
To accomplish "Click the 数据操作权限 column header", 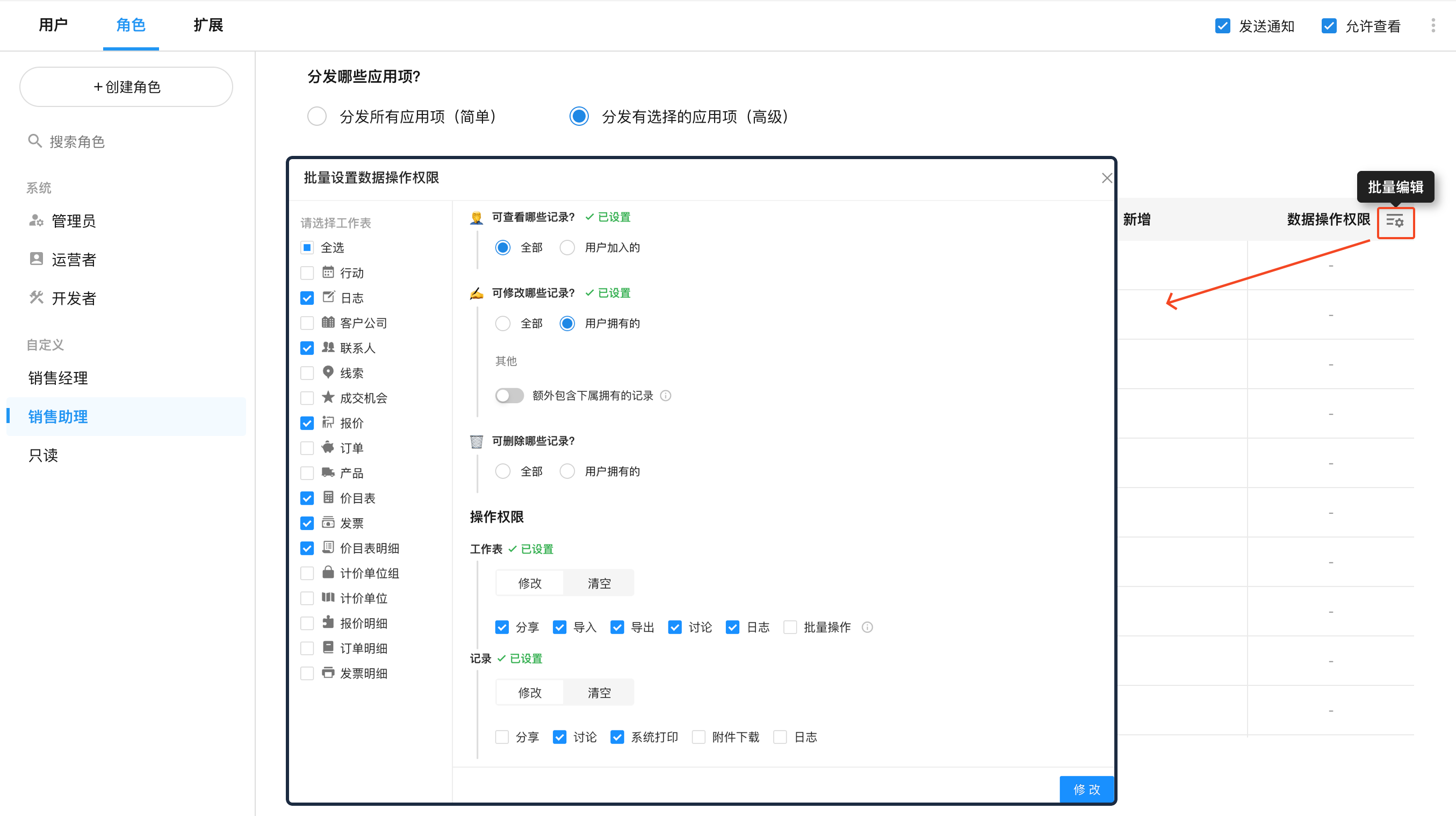I will pos(1328,219).
